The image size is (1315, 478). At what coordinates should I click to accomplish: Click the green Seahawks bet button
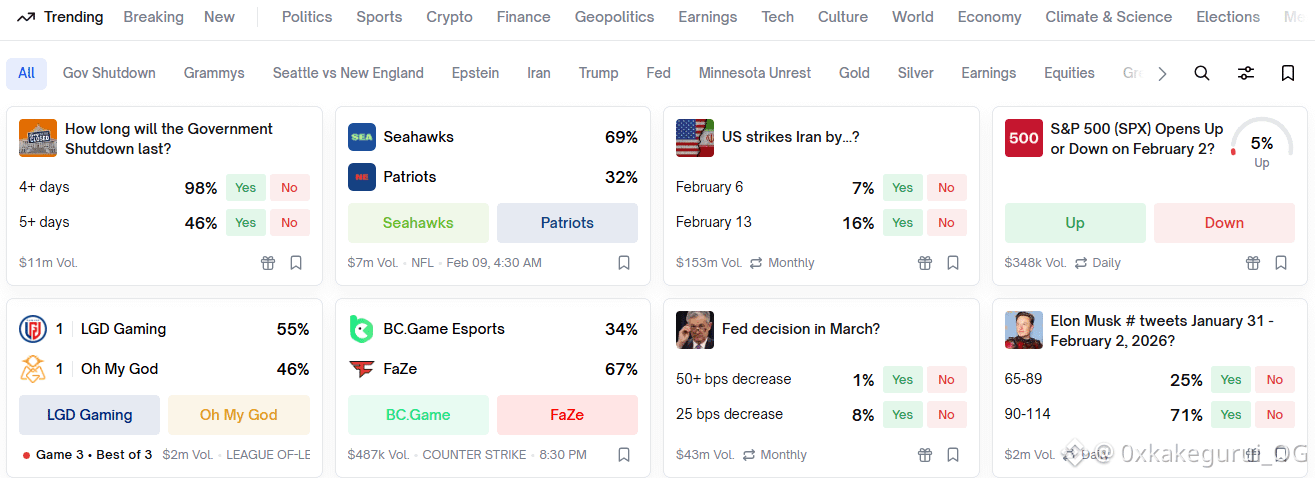pos(418,223)
